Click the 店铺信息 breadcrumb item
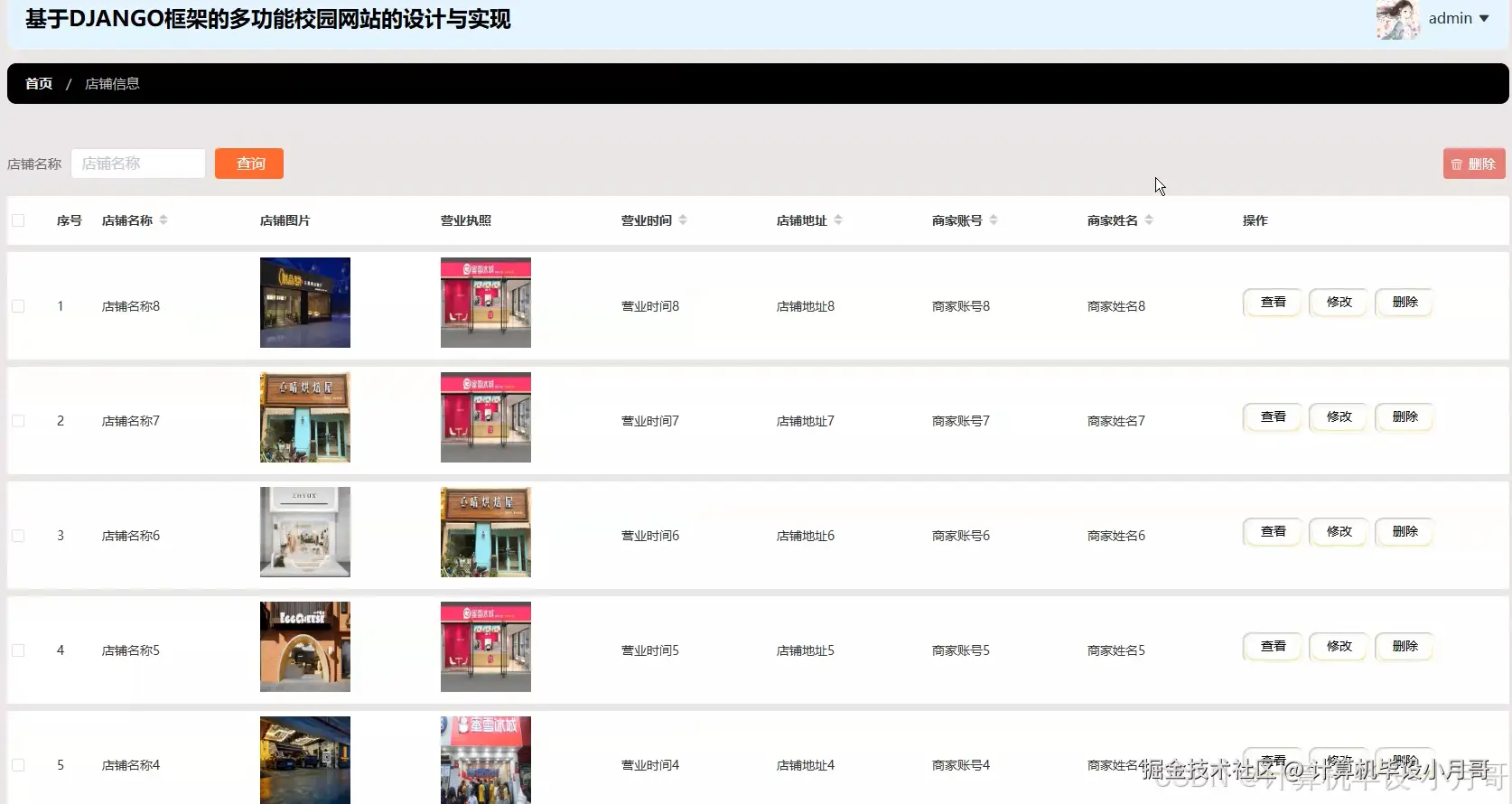 coord(112,83)
